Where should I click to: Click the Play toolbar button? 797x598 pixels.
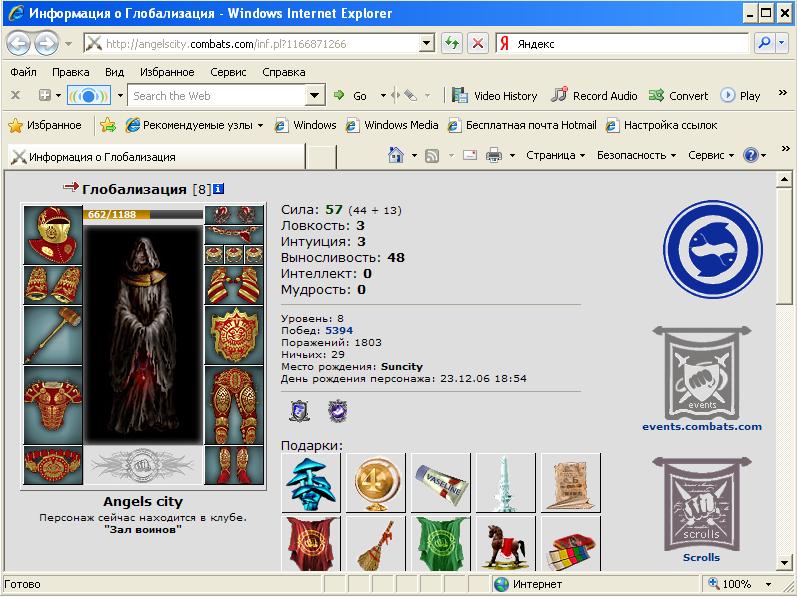pyautogui.click(x=741, y=96)
